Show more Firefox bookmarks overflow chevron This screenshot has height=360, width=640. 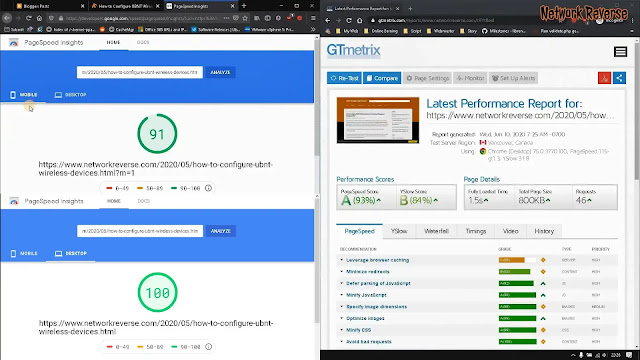pos(313,29)
